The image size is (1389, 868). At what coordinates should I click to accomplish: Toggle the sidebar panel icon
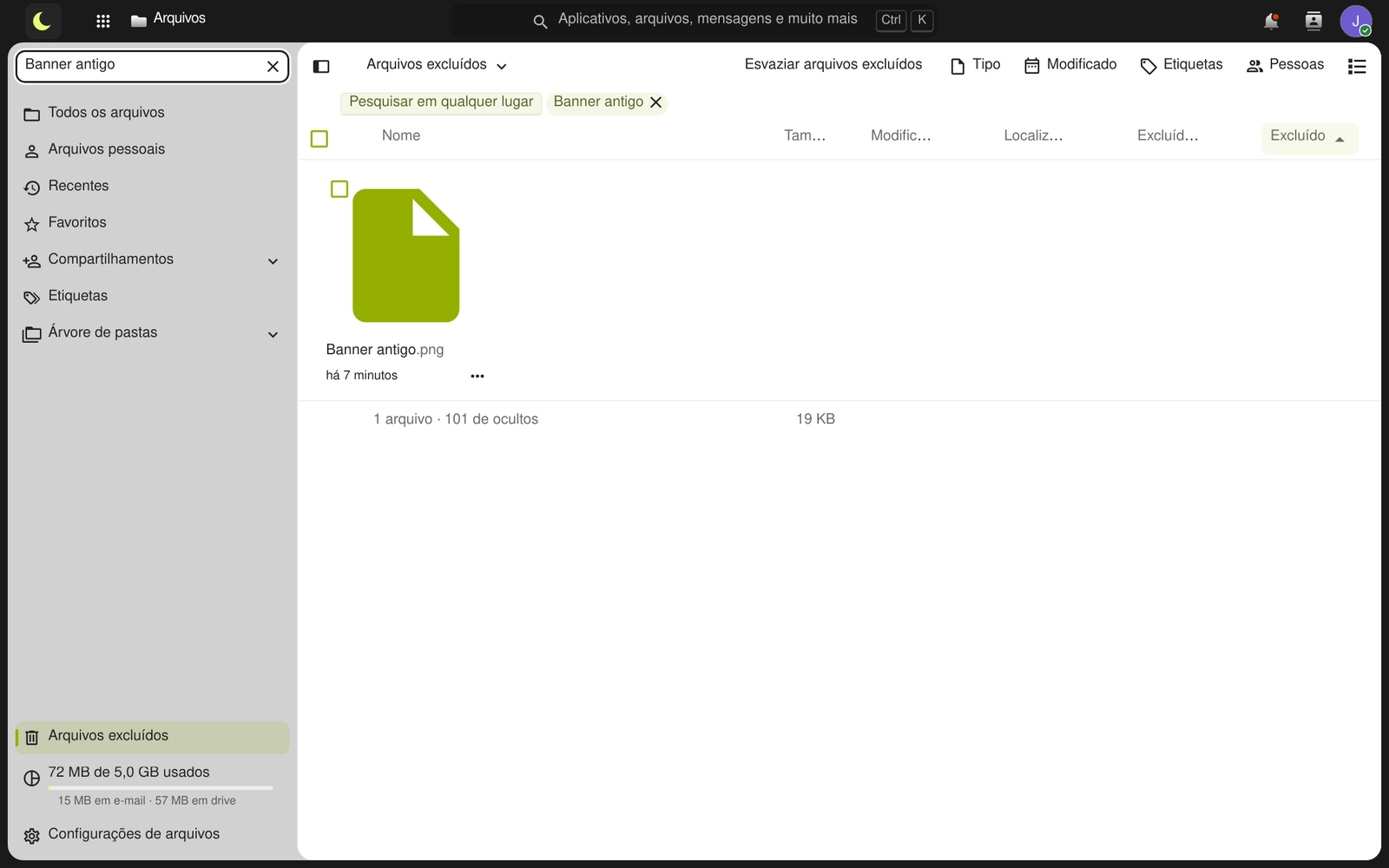click(x=321, y=66)
